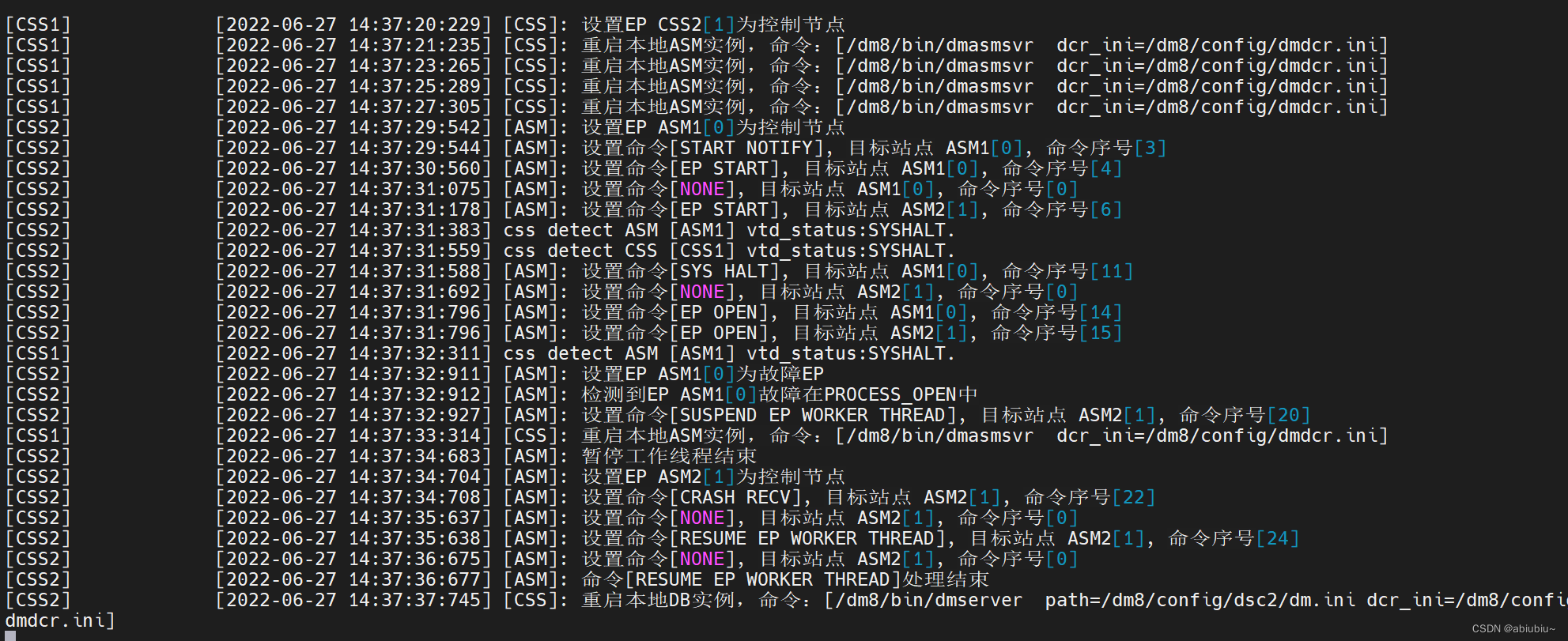1568x641 pixels.
Task: Click the text "设置EP ASM1[0]为控制节点"
Action: click(x=713, y=128)
